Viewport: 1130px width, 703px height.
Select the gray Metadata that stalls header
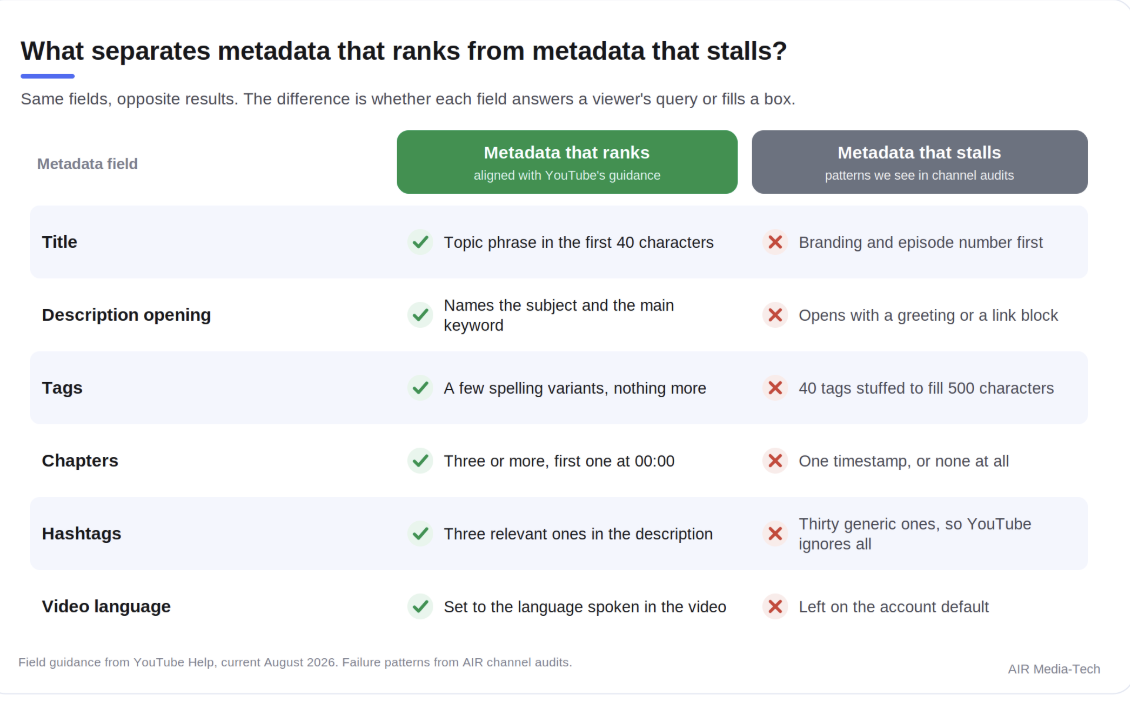point(920,162)
